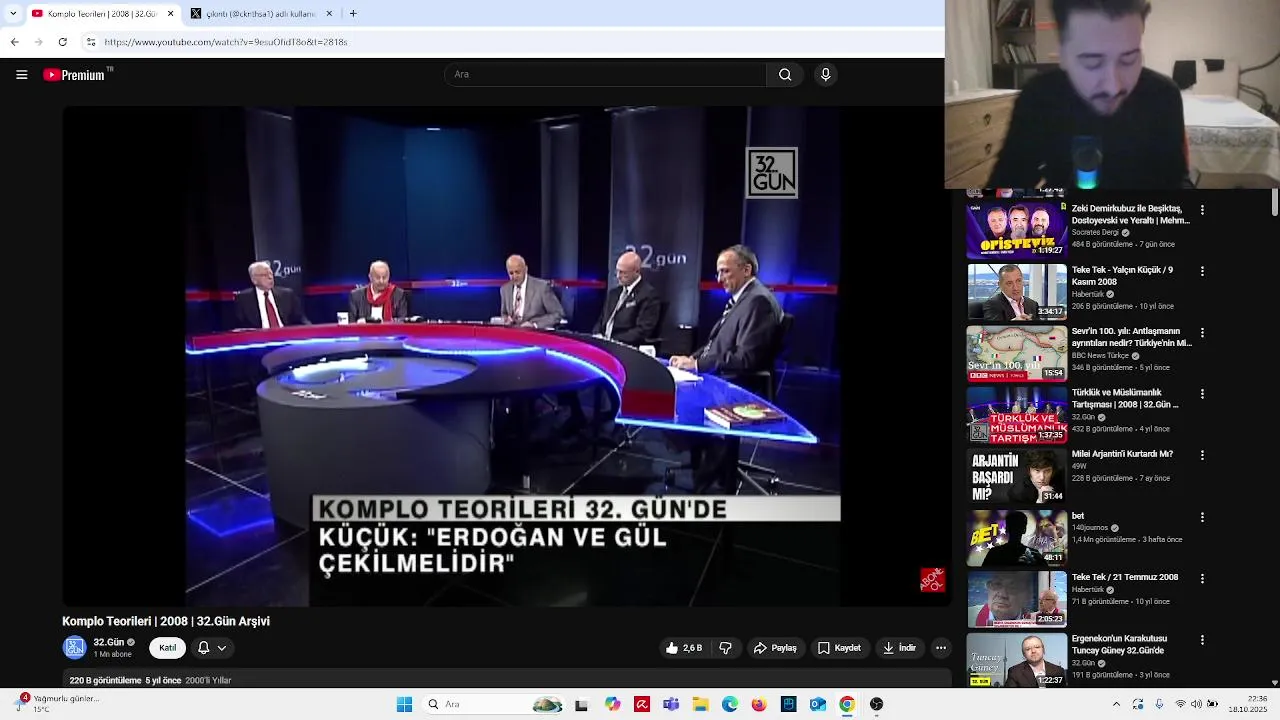Open Sevr'in 100. yılı video title
This screenshot has width=1280, height=720.
pos(1131,337)
